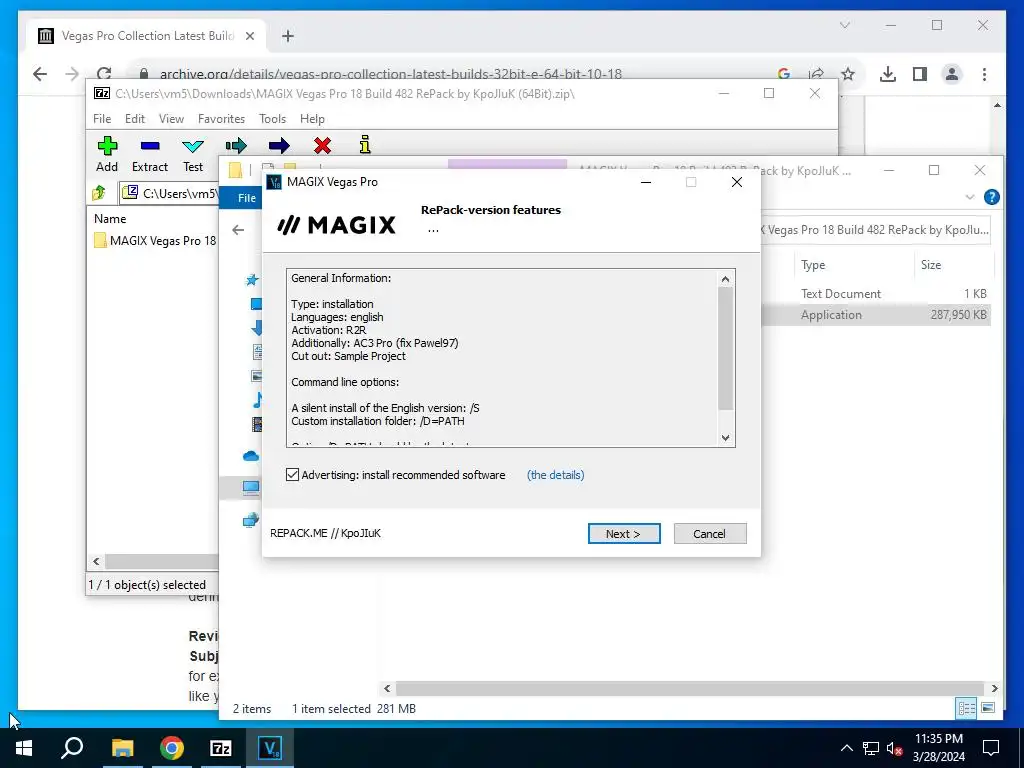
Task: Click Next in the MAGIX installer
Action: [x=624, y=534]
